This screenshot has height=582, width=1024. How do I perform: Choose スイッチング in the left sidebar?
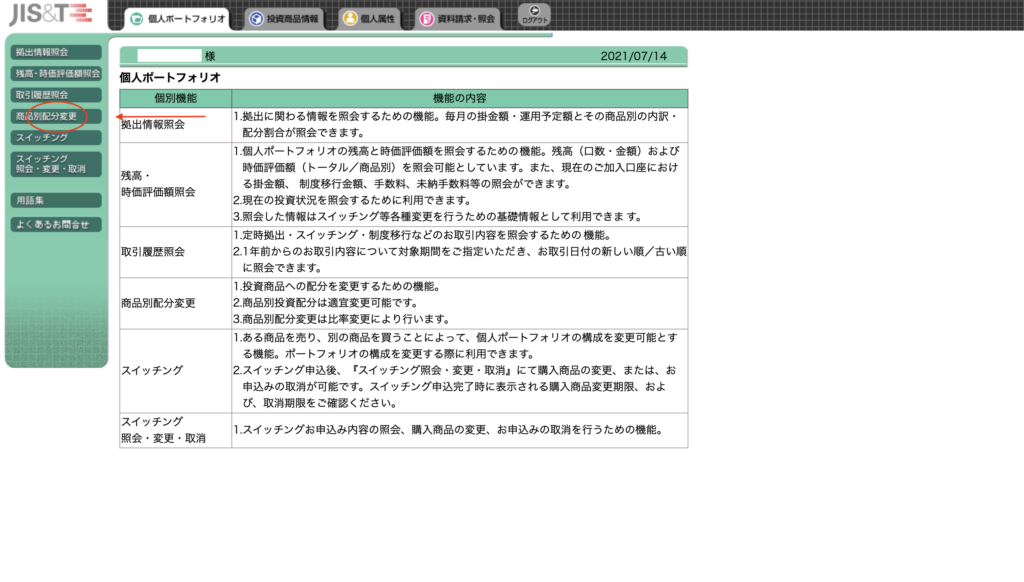coord(56,137)
